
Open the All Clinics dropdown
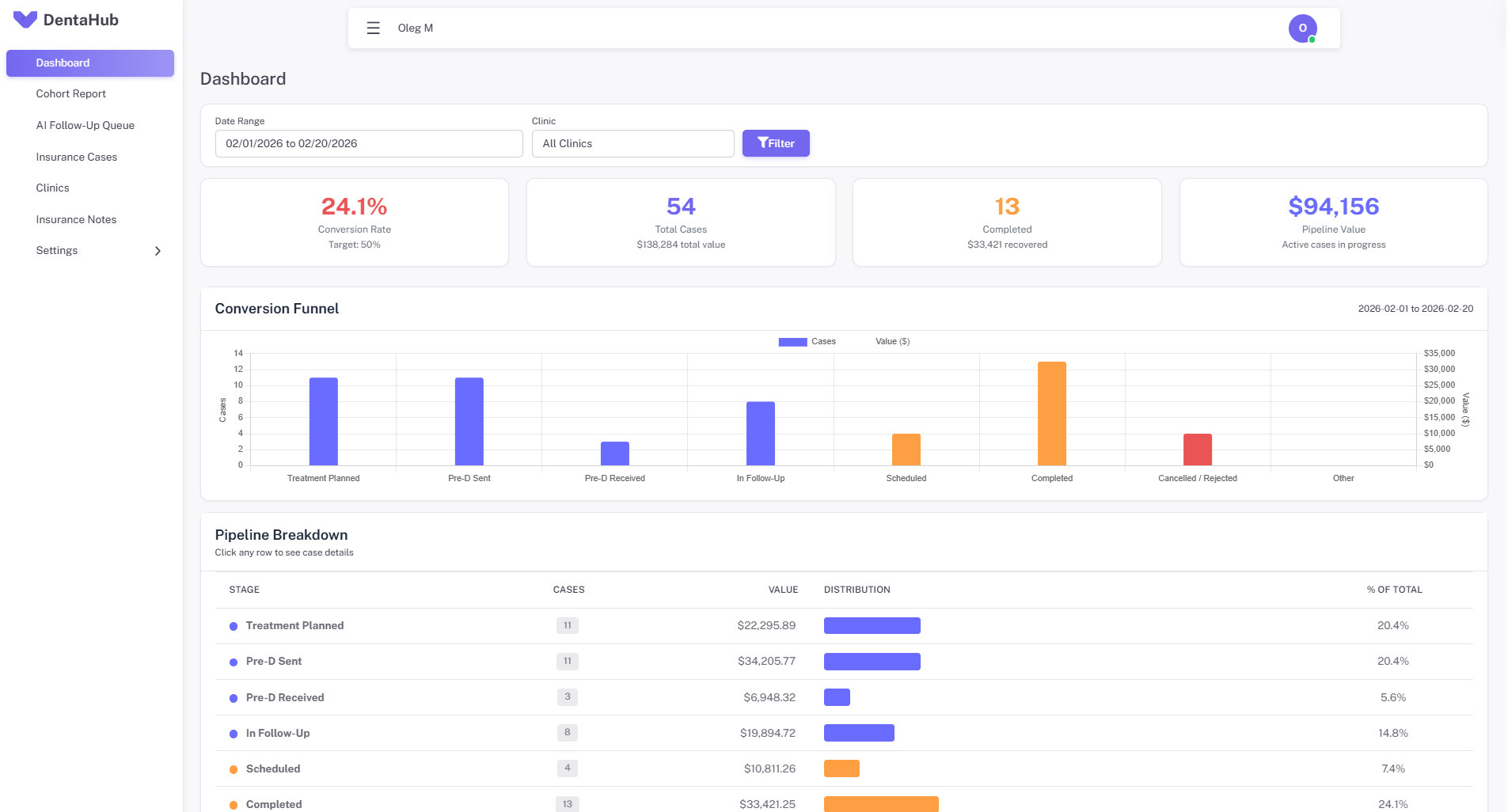632,143
